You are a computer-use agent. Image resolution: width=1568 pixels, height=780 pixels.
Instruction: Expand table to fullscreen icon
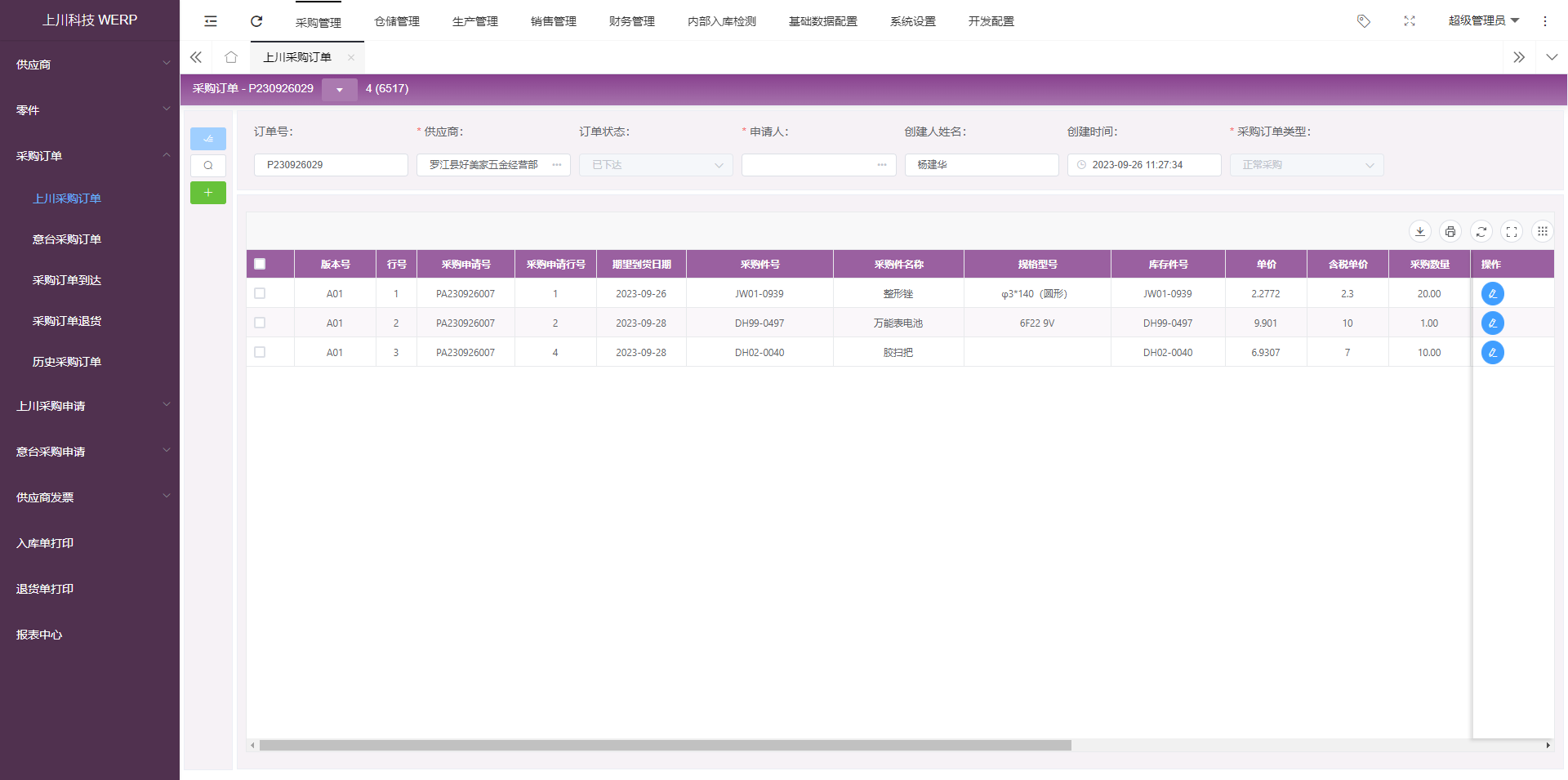click(x=1512, y=232)
